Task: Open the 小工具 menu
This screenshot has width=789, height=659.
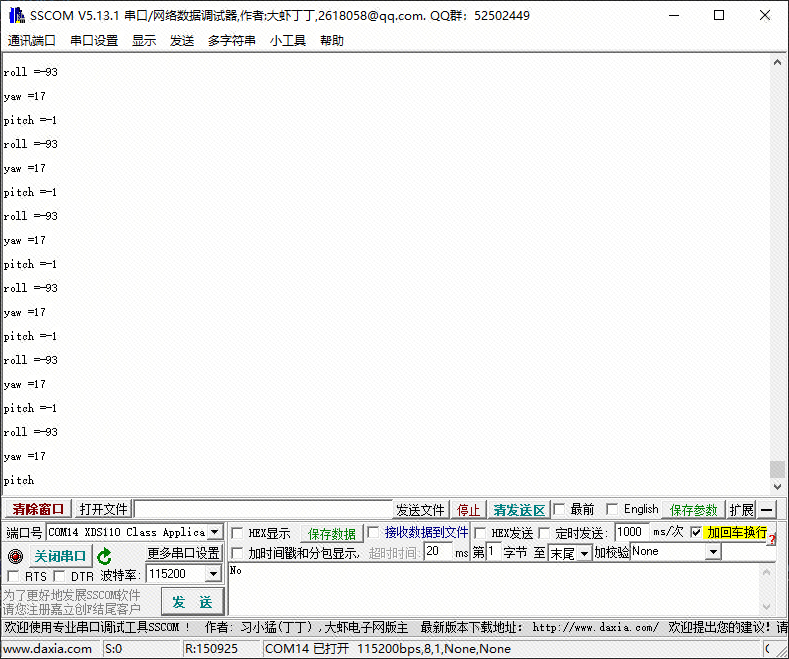Action: point(288,40)
